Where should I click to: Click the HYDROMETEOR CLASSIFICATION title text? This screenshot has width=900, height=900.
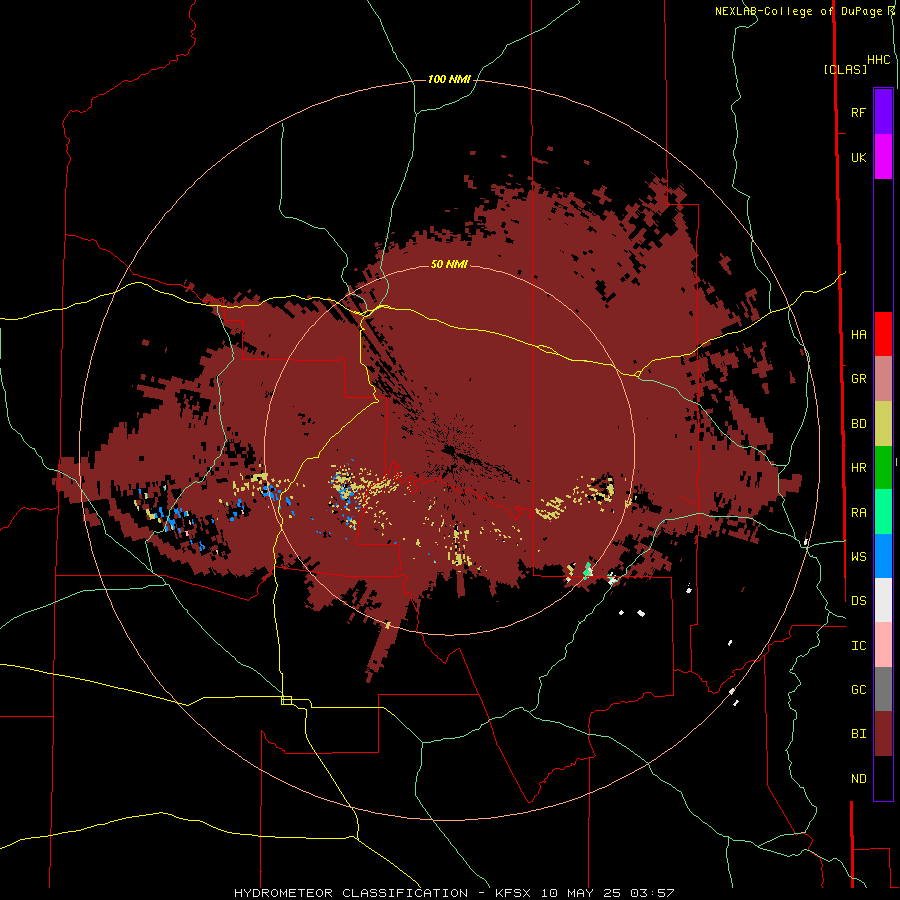[x=351, y=893]
